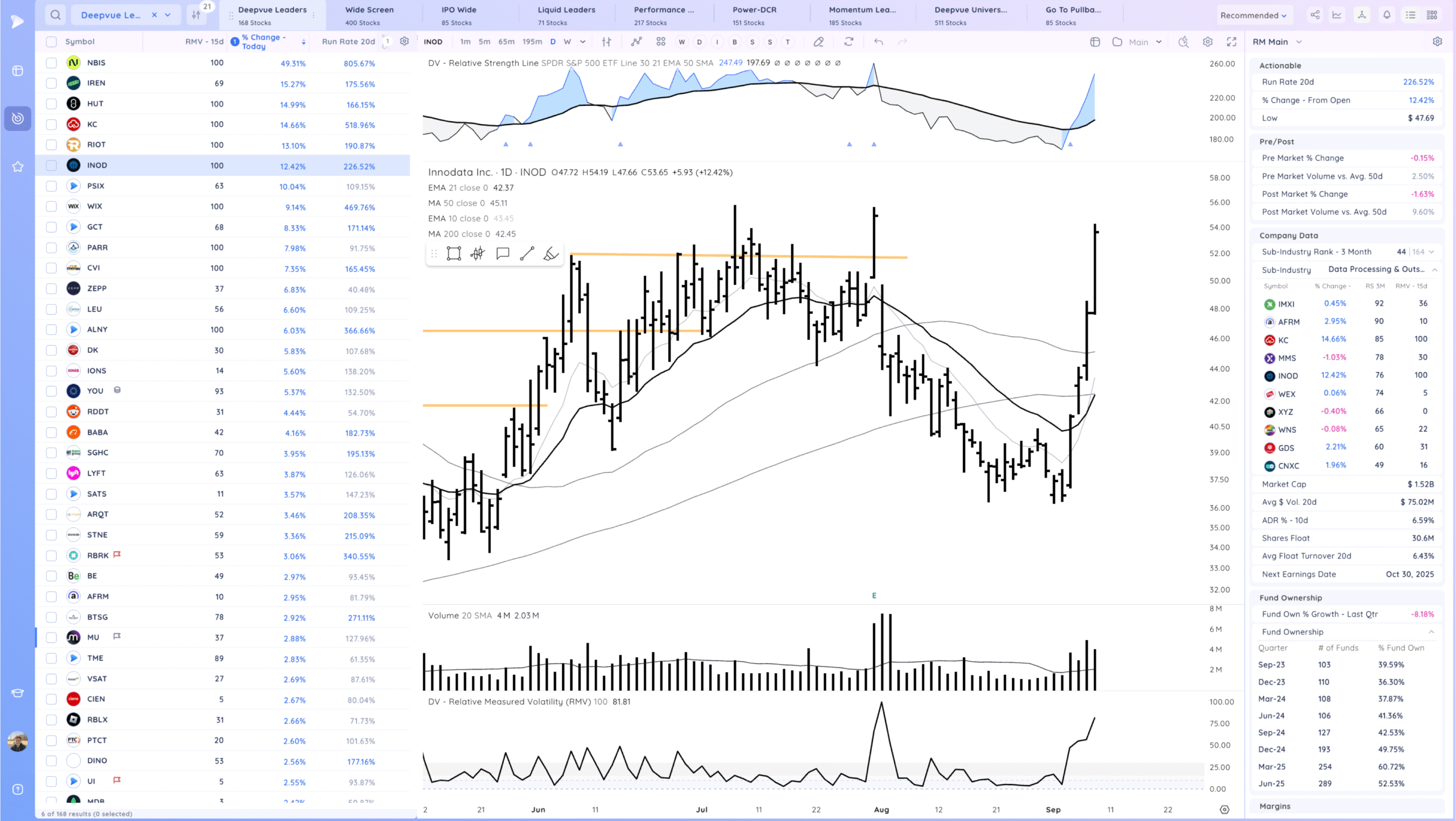1456x821 pixels.
Task: Select the 195m timeframe
Action: tap(532, 42)
